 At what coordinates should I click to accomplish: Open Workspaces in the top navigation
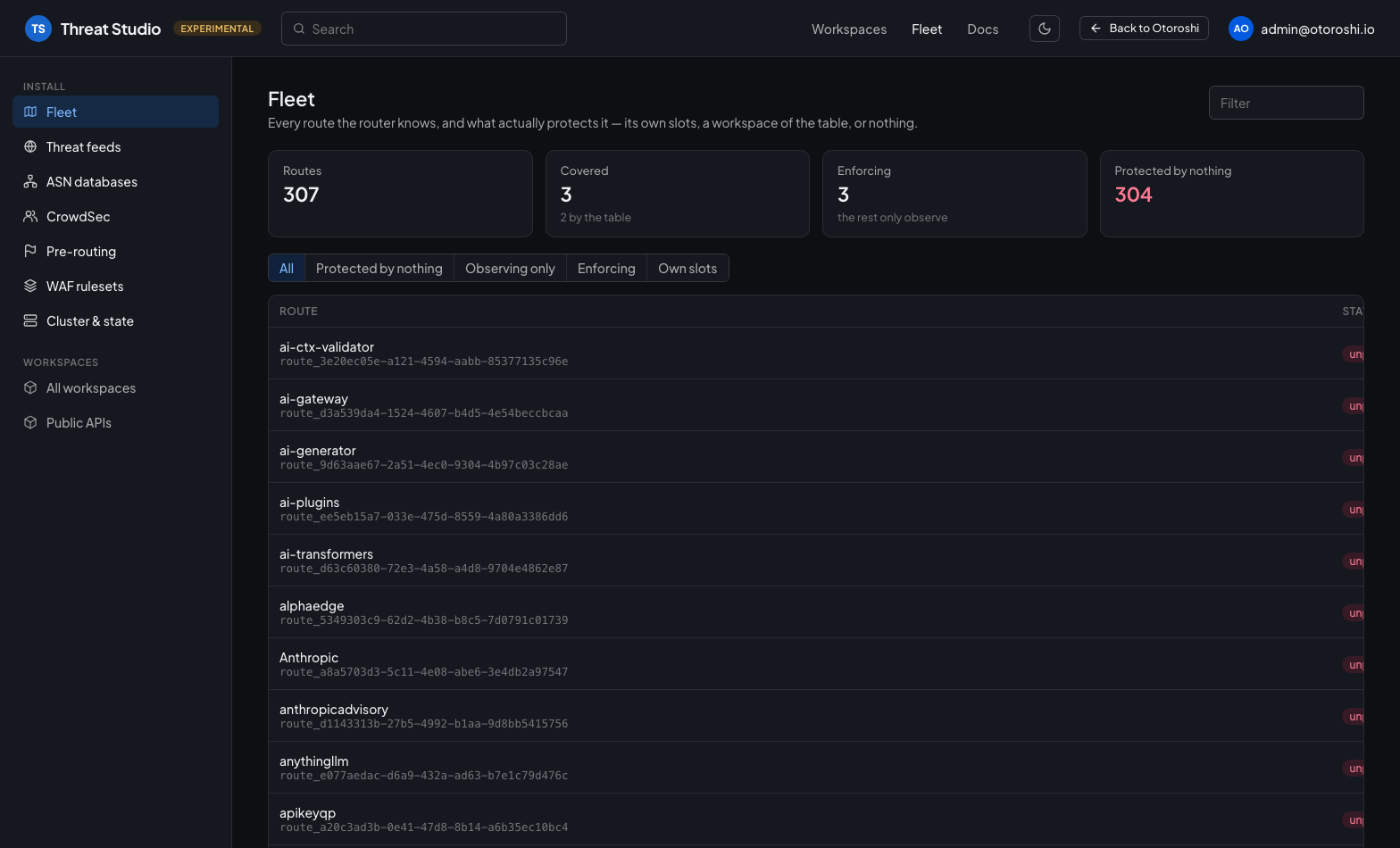pos(849,29)
